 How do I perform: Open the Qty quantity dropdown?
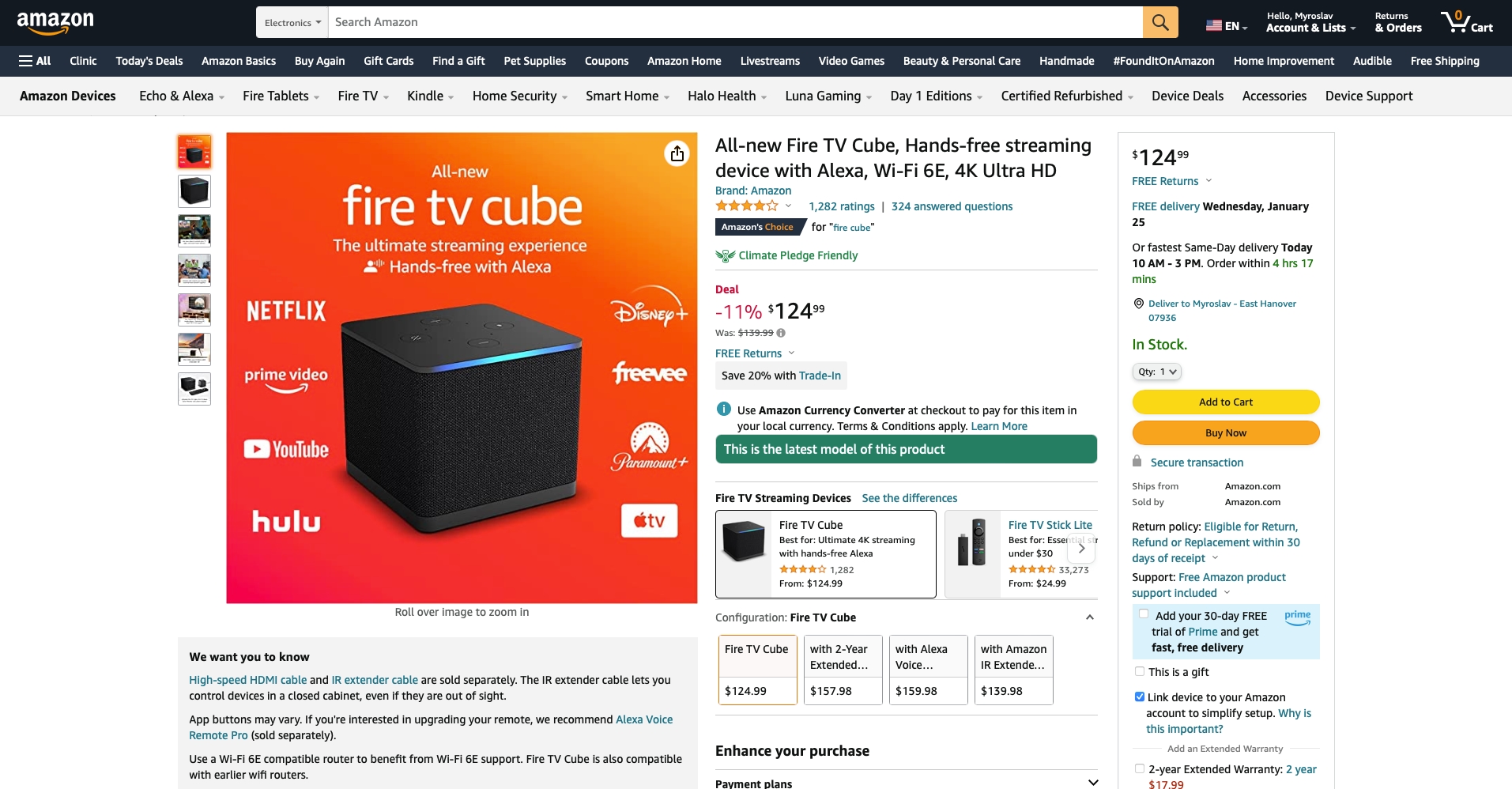click(1157, 372)
